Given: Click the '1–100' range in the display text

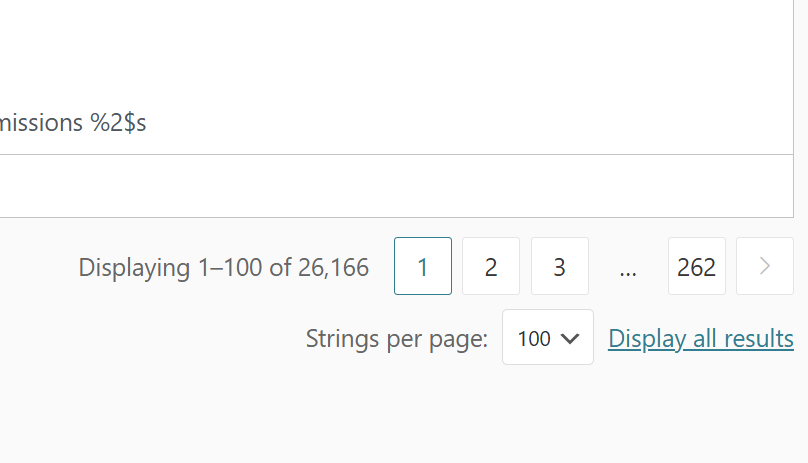Looking at the screenshot, I should pyautogui.click(x=230, y=268).
